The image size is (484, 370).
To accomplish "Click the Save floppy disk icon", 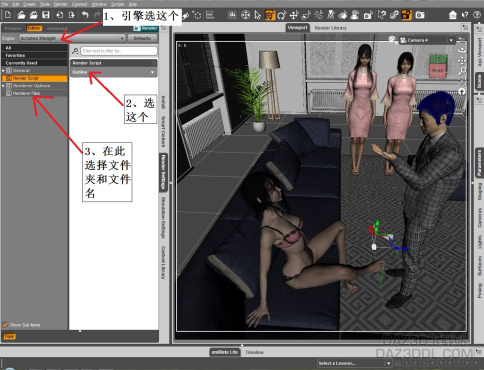I will click(46, 15).
